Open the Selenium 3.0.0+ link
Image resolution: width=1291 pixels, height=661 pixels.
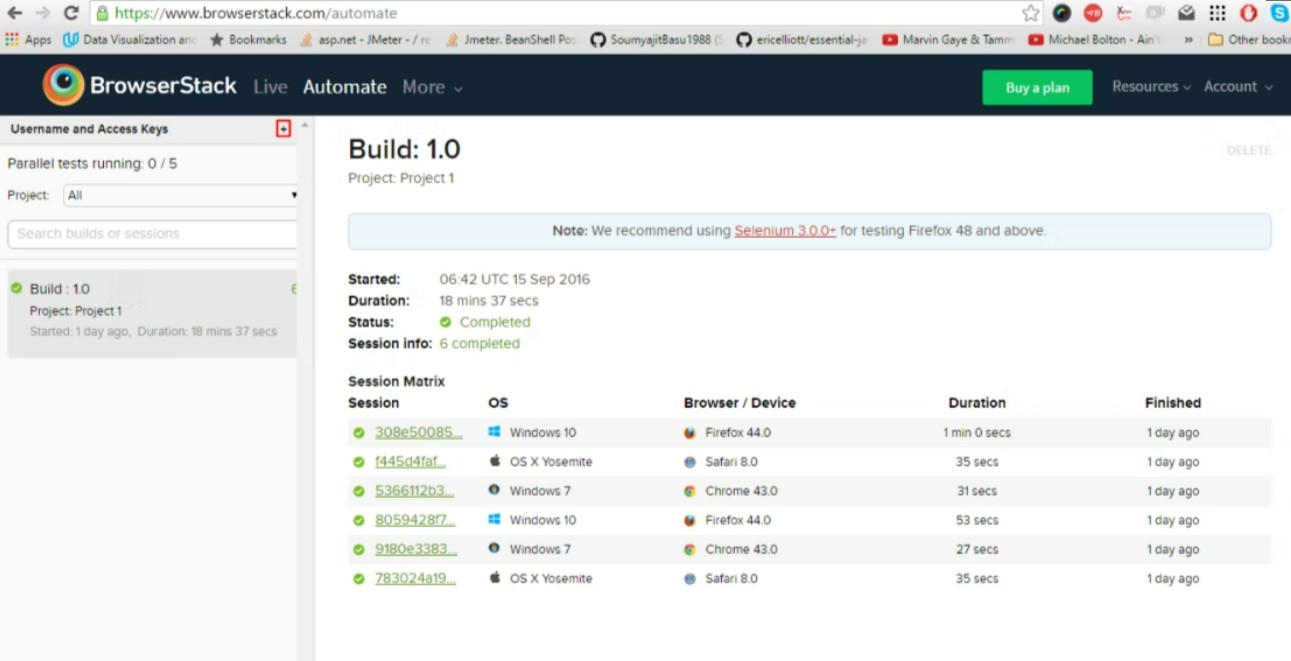click(x=785, y=231)
